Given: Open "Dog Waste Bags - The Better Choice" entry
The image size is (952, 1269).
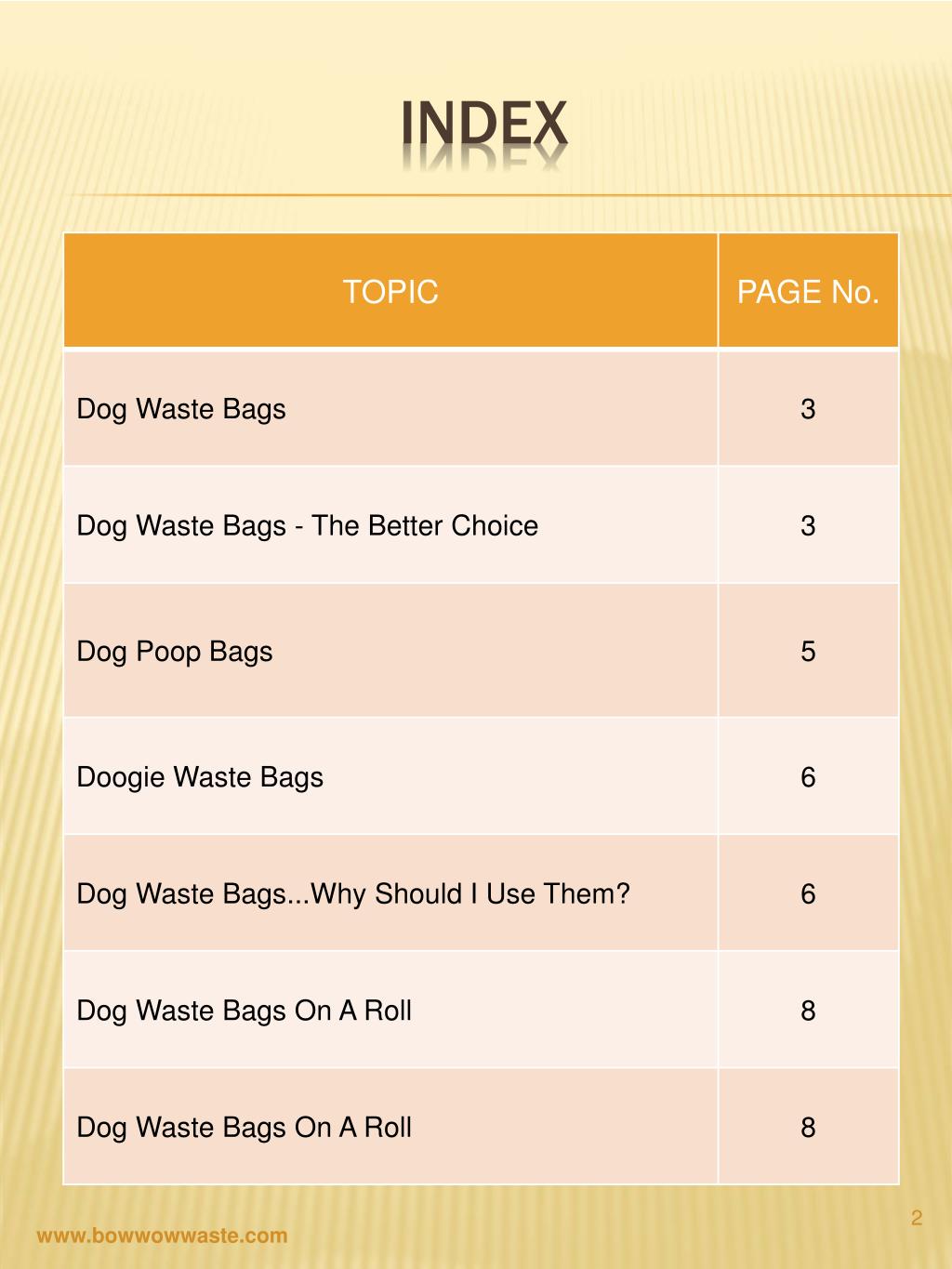Looking at the screenshot, I should click(x=307, y=525).
